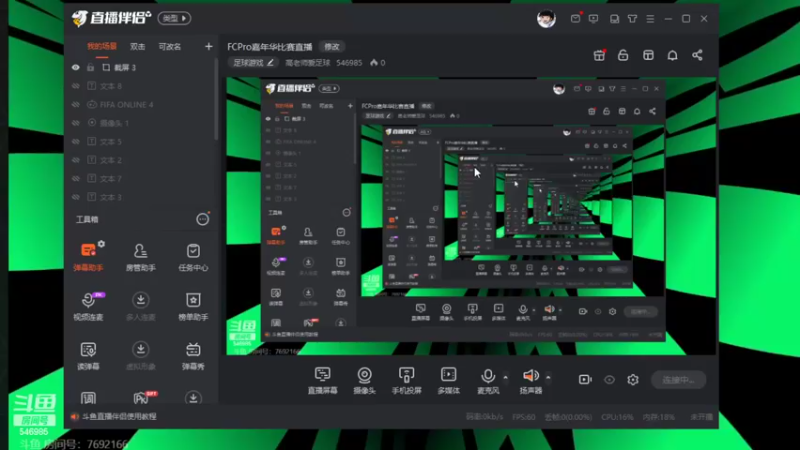The width and height of the screenshot is (800, 450).
Task: Mute the 麦克风 microphone
Action: [488, 381]
